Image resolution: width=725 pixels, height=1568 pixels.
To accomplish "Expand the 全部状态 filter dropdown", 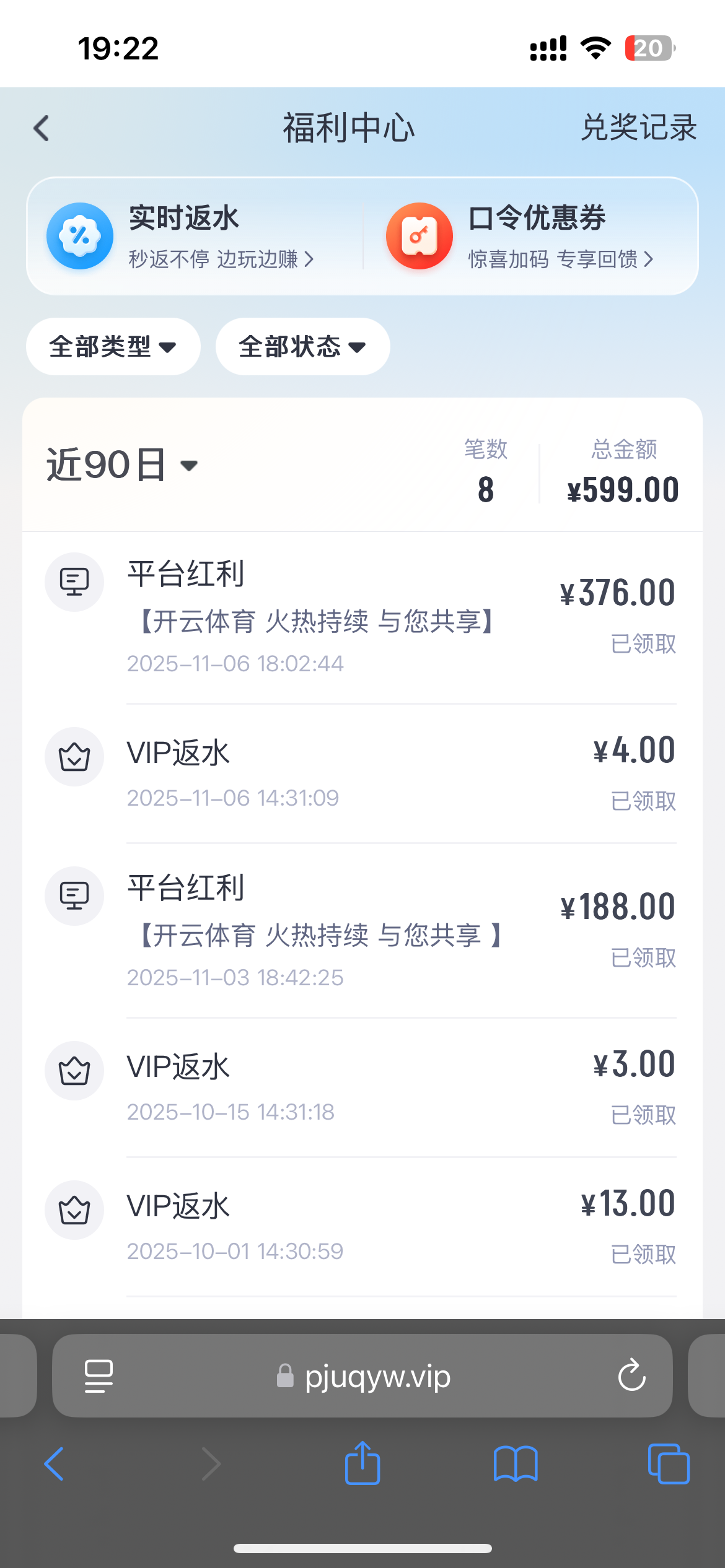I will tap(302, 347).
